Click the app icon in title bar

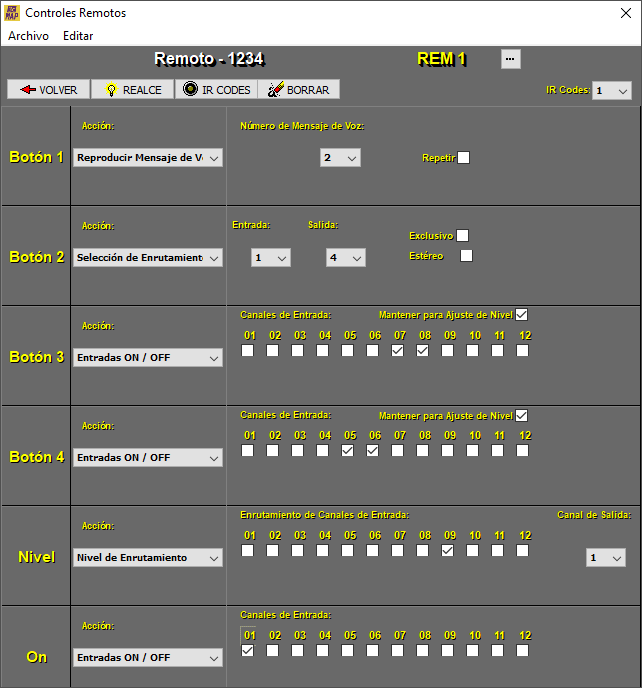(x=12, y=13)
